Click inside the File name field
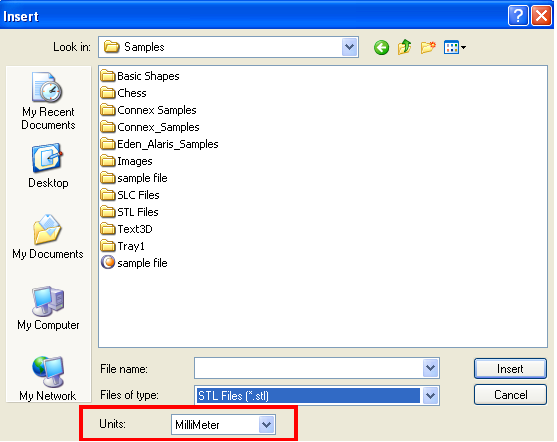This screenshot has height=442, width=557. [309, 368]
